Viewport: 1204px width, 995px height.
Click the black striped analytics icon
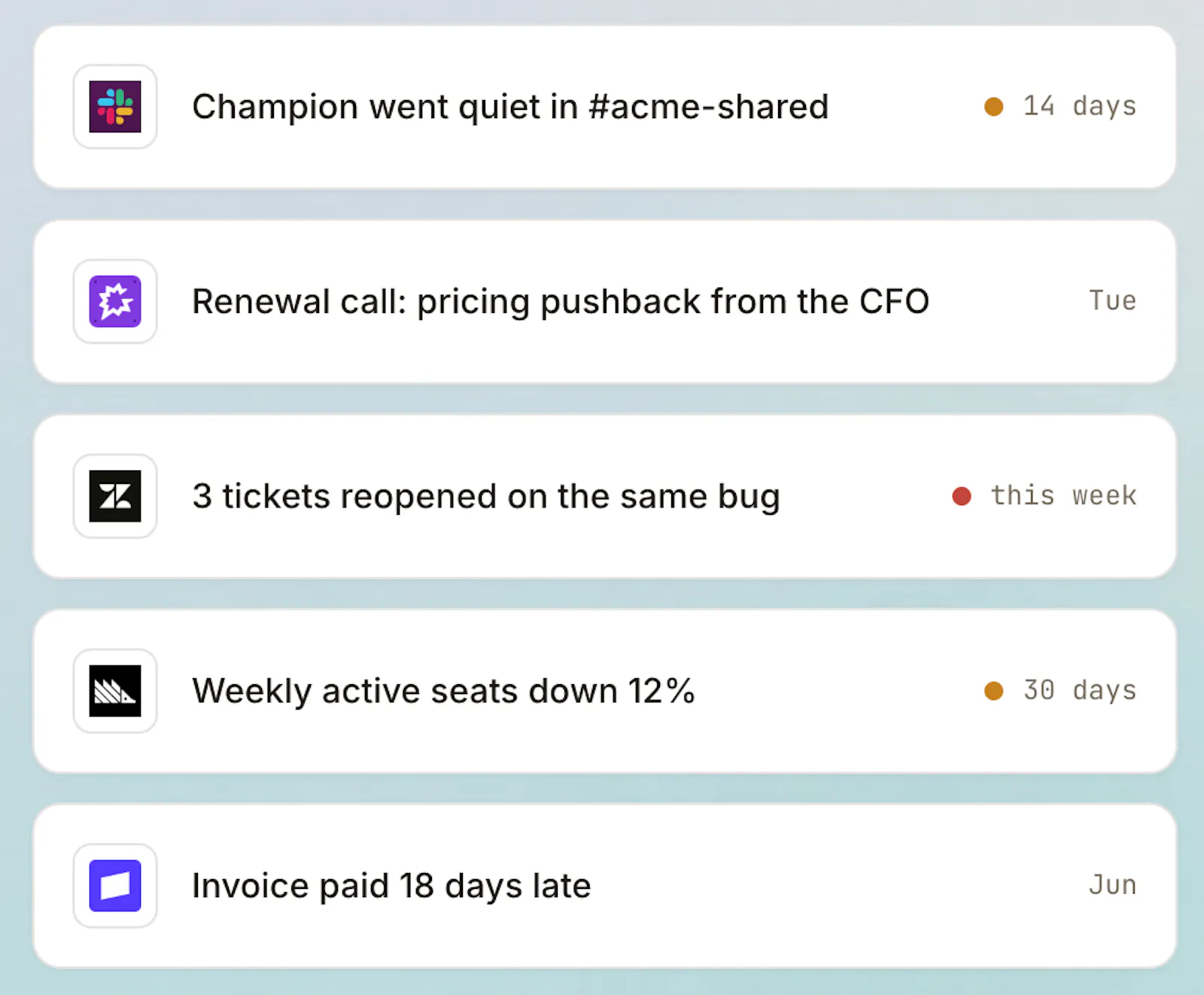[115, 691]
